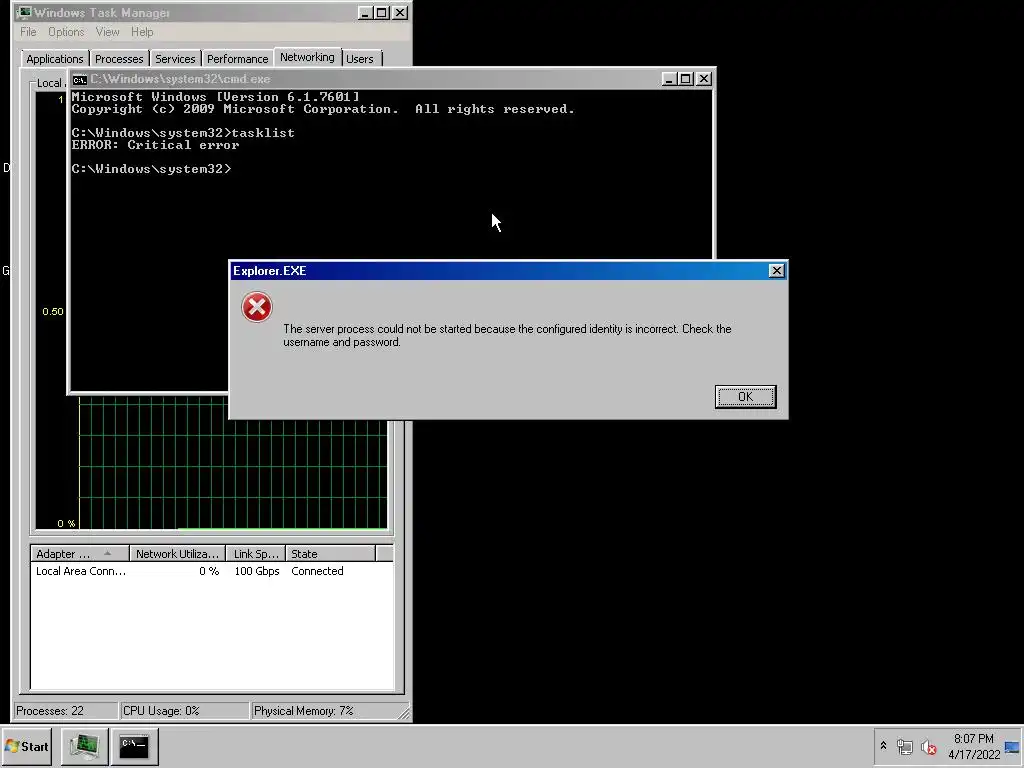Screen dimensions: 1024x768
Task: Click the tasklist command line in cmd
Action: (183, 133)
